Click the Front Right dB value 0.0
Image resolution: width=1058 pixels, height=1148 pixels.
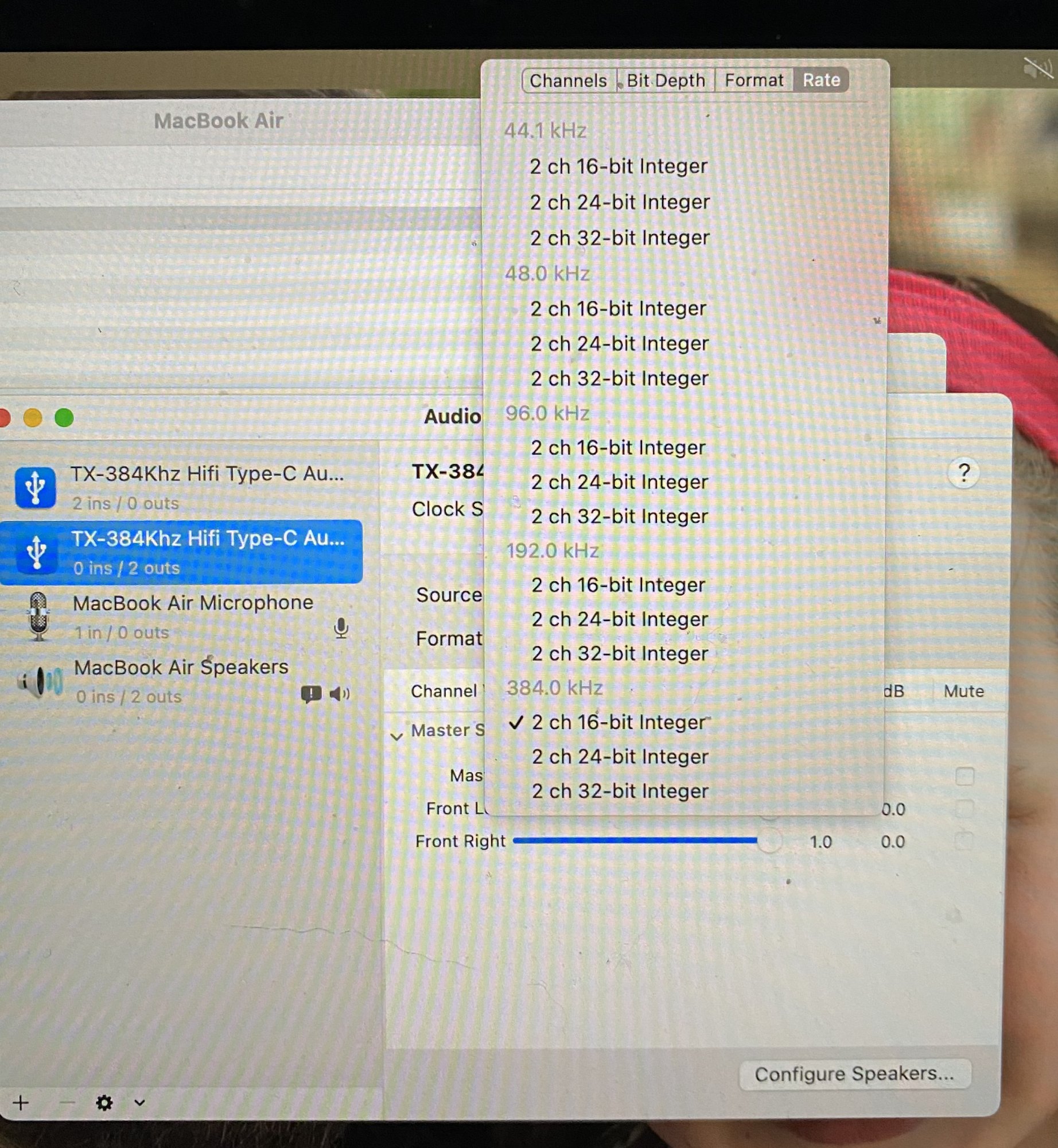coord(893,842)
